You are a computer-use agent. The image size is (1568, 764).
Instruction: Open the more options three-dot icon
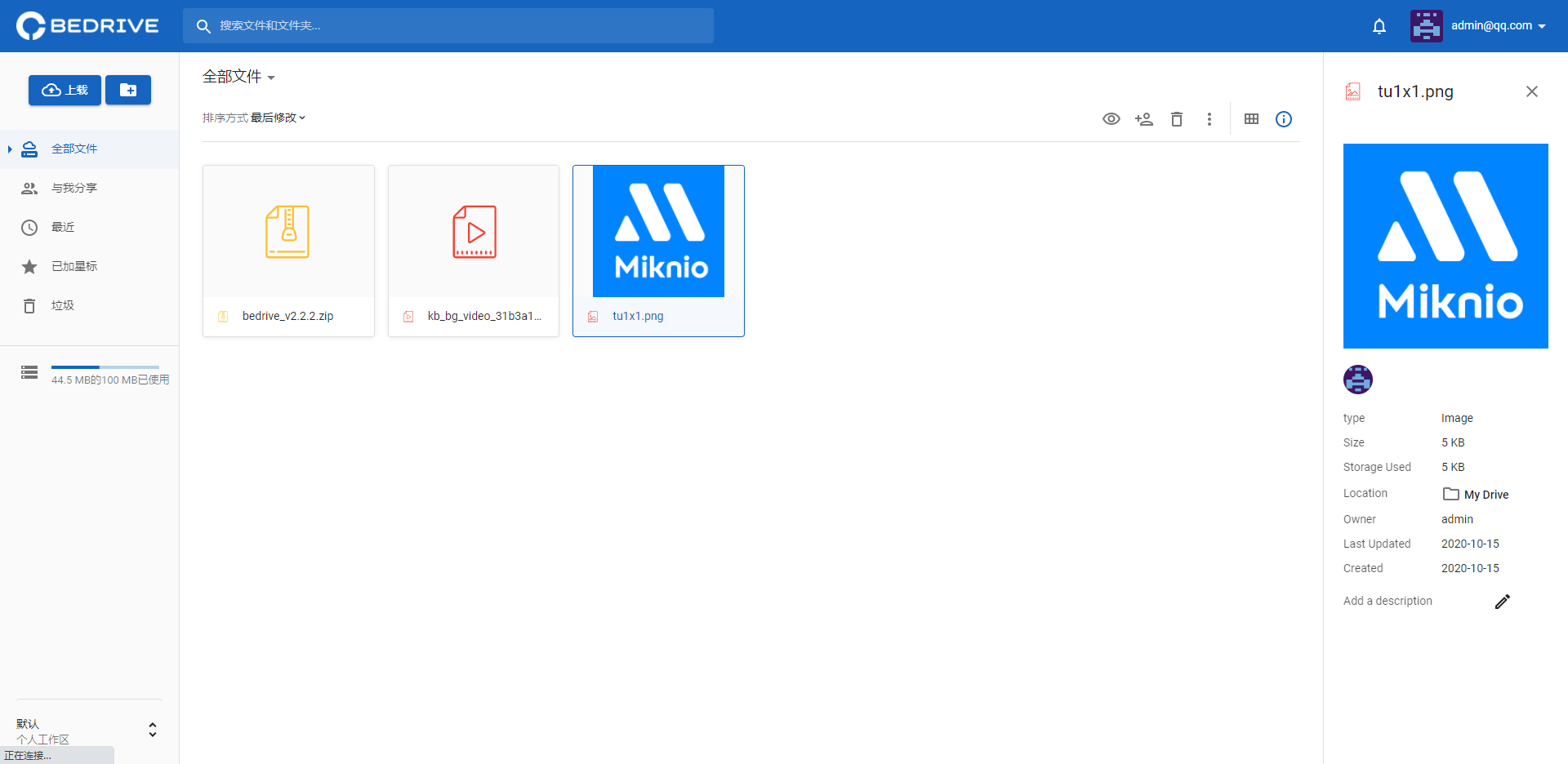click(1209, 119)
